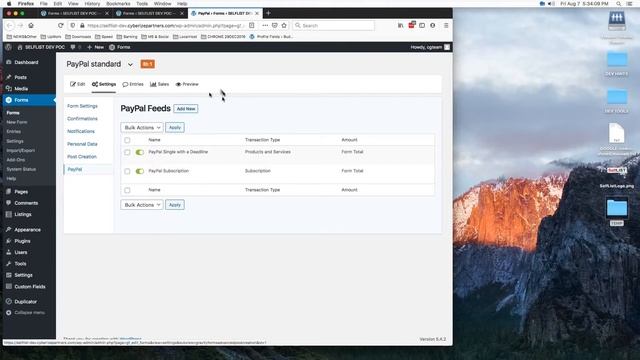Open Appearance in the WordPress sidebar
The width and height of the screenshot is (640, 360).
point(28,230)
